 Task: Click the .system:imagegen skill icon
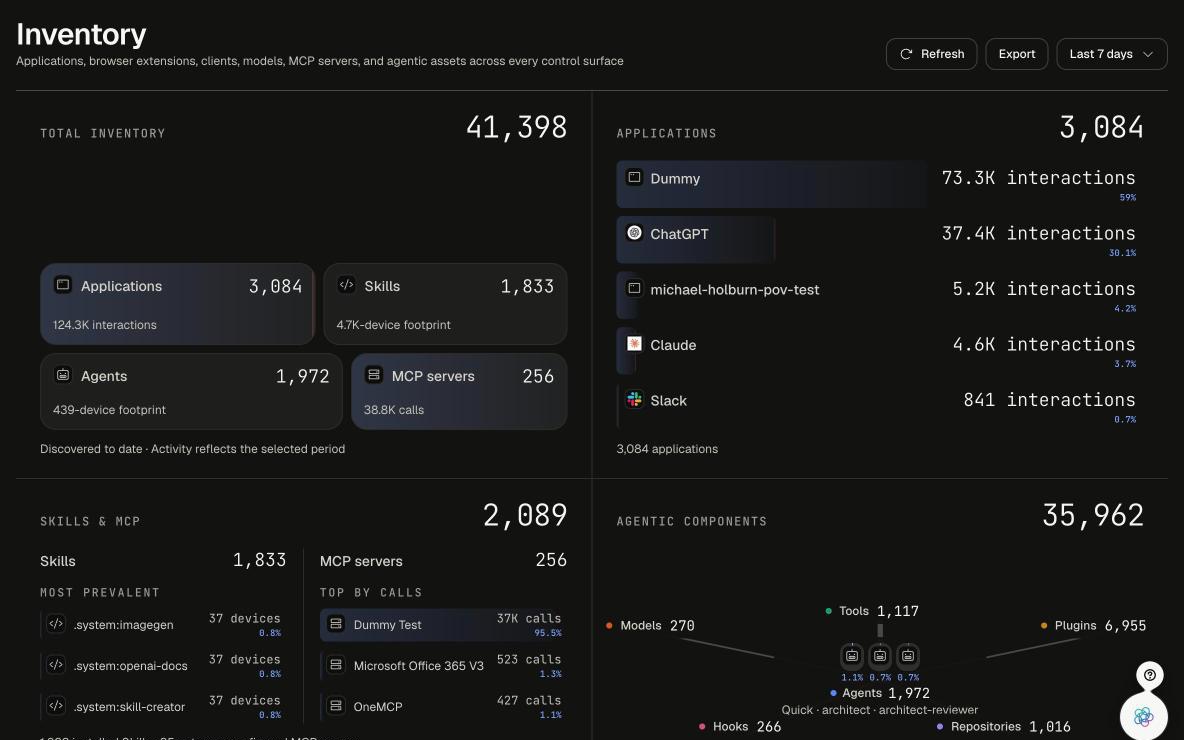[56, 624]
